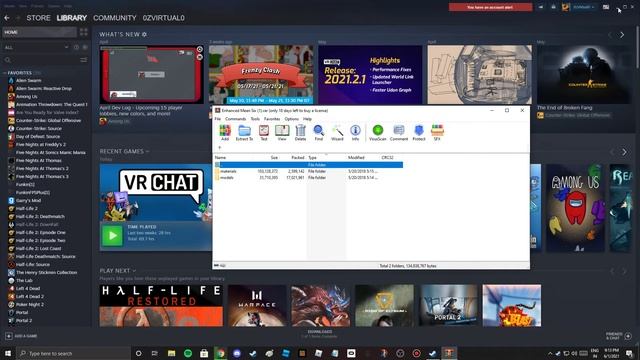The width and height of the screenshot is (640, 360).
Task: Open FRIENDS & CHAT in Steam
Action: coord(618,336)
